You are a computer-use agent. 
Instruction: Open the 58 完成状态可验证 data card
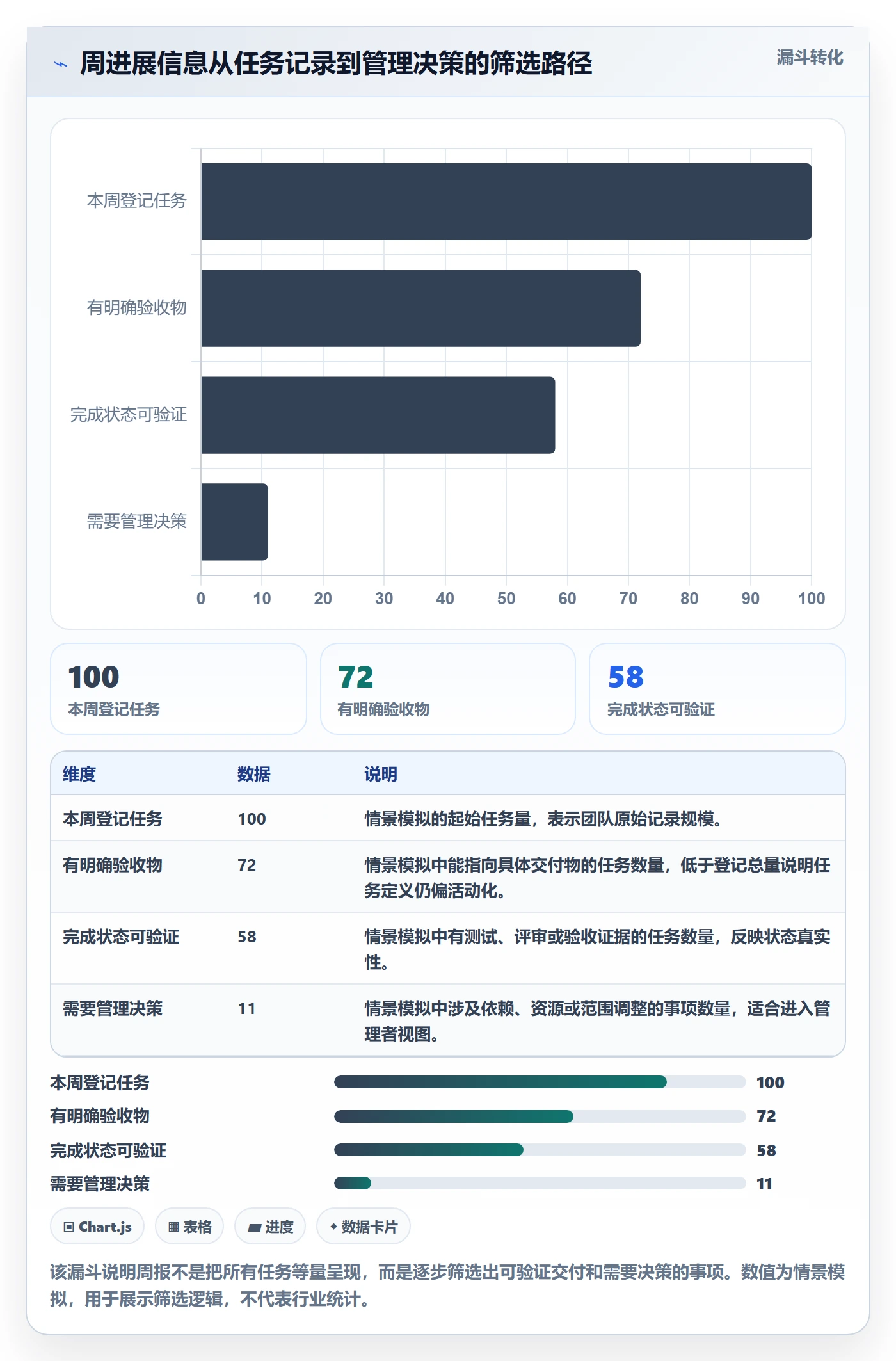tap(717, 689)
